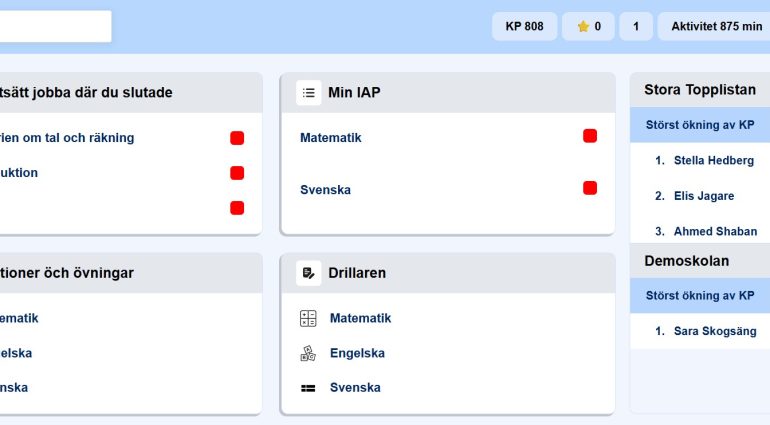The image size is (770, 425).
Task: Open Engelska in Drillaren
Action: click(357, 353)
